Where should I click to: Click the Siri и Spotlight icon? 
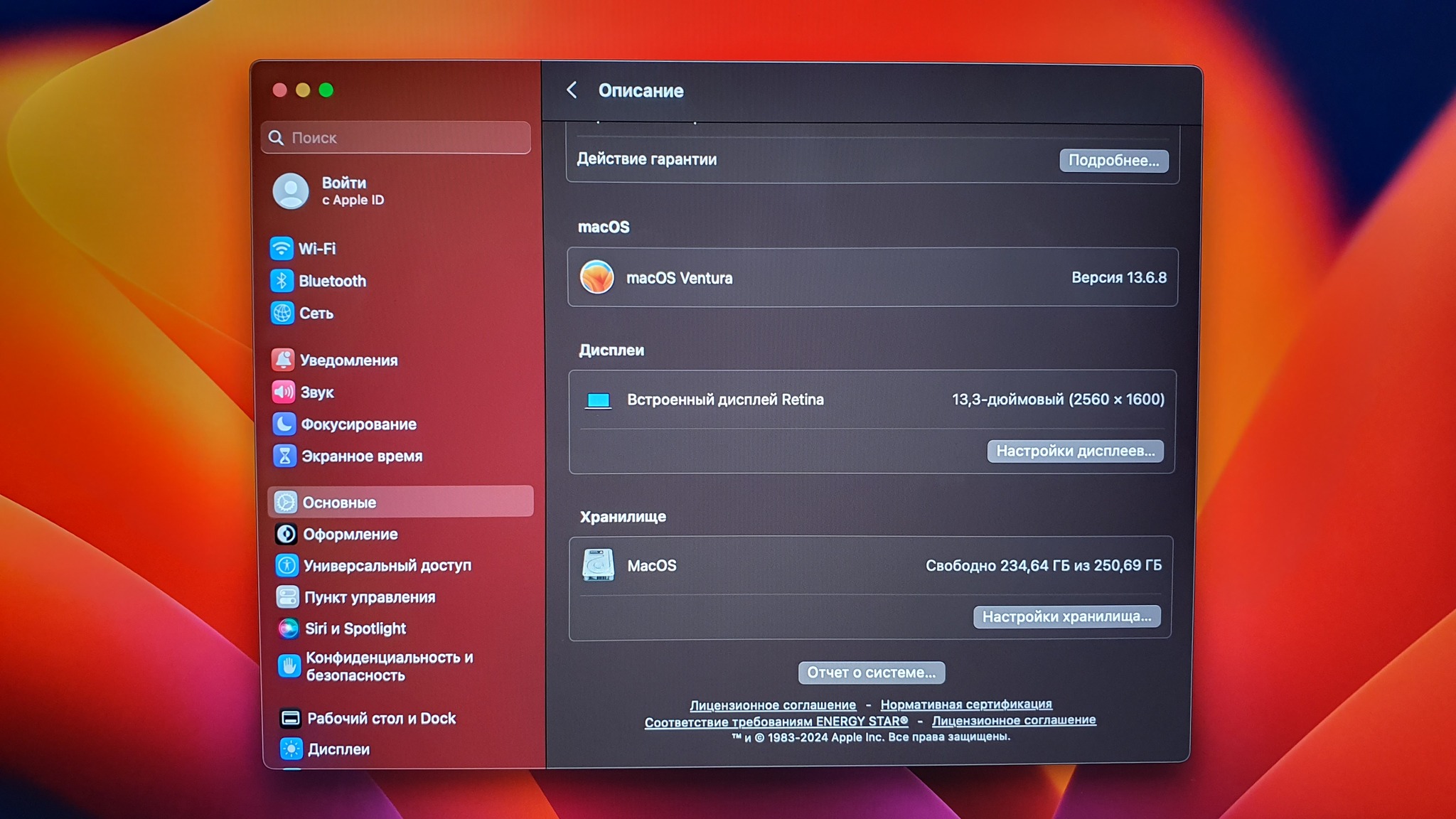click(288, 628)
